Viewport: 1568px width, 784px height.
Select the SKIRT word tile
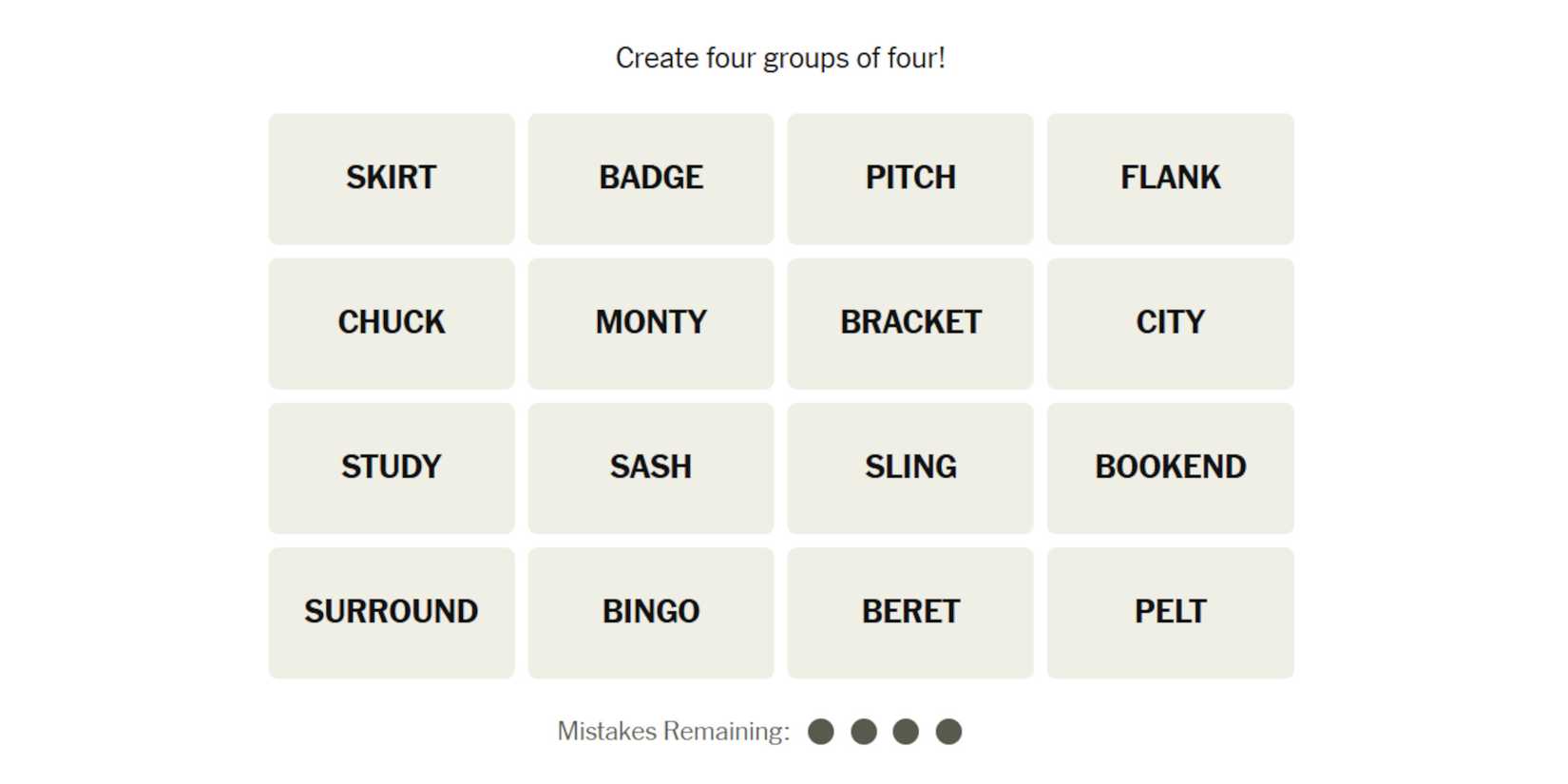click(391, 179)
